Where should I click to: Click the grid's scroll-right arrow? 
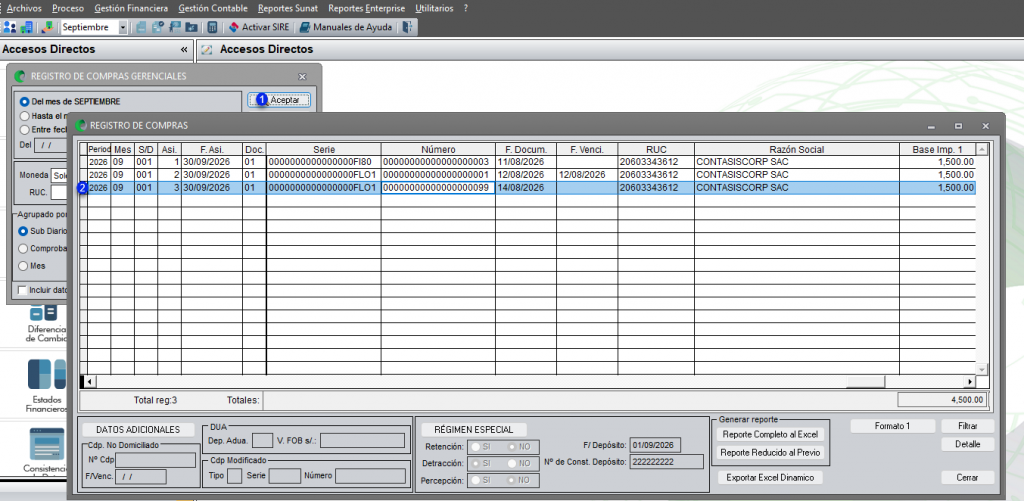(970, 381)
